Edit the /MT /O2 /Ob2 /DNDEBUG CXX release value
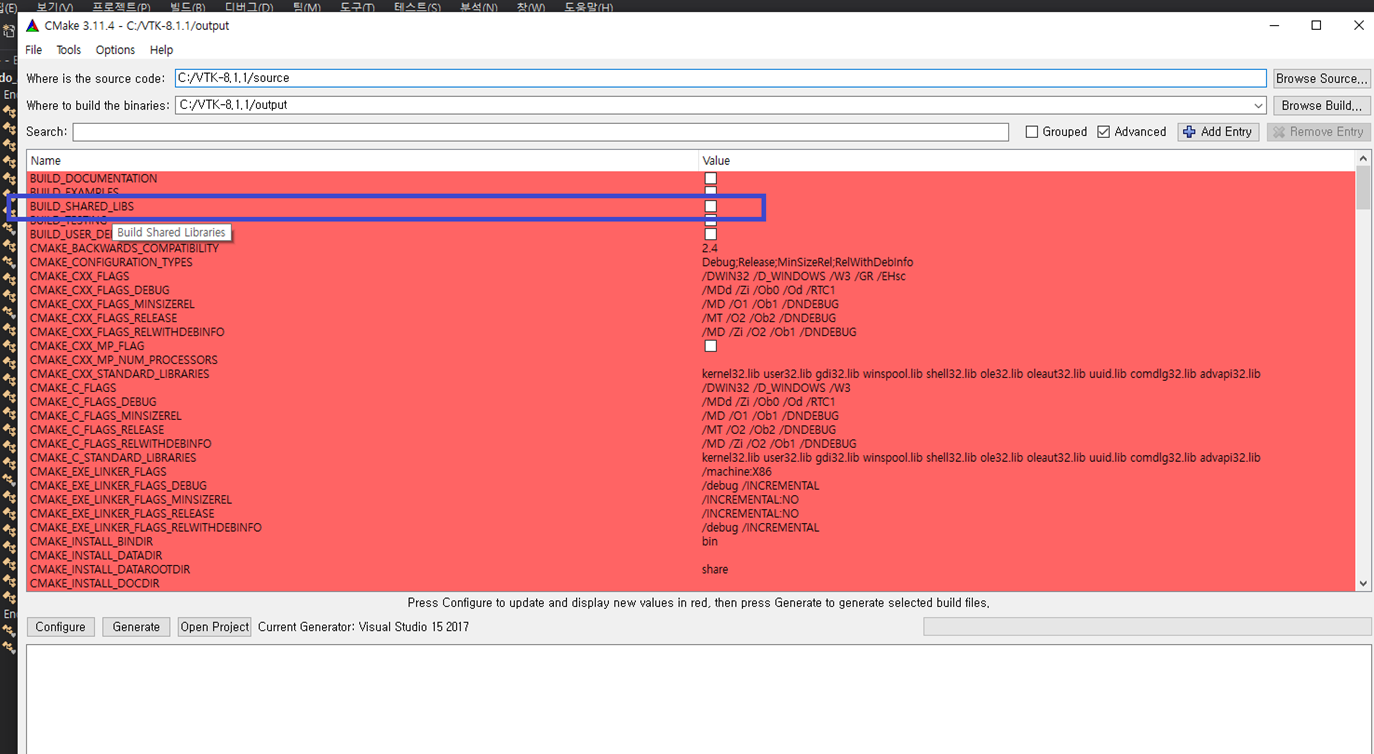1374x754 pixels. pyautogui.click(x=769, y=318)
